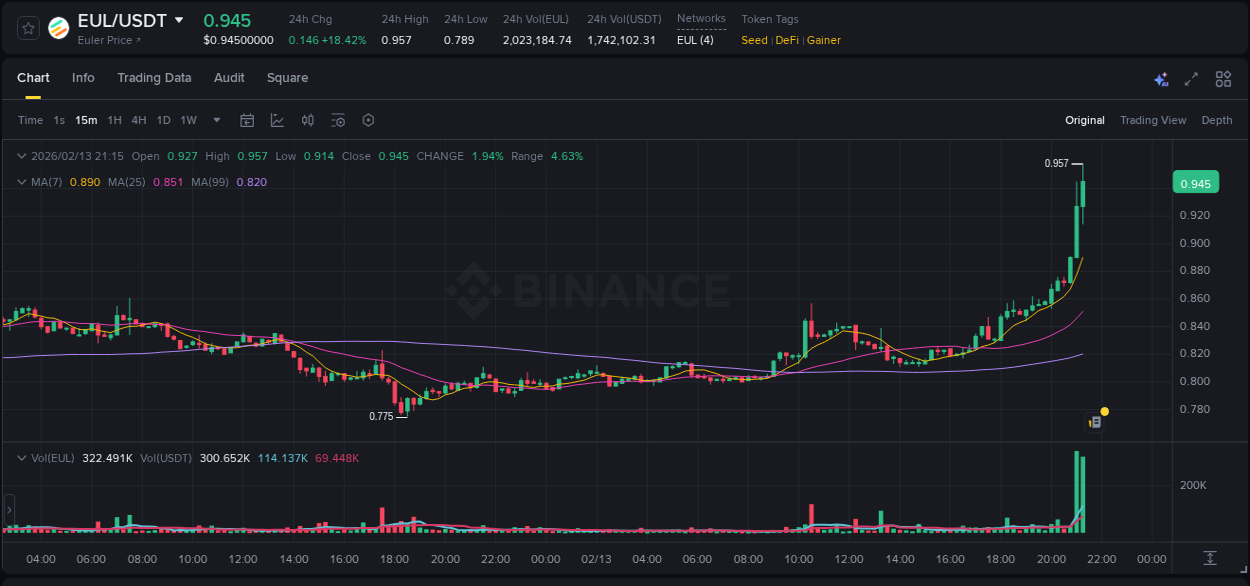
Task: Switch chart view to Depth
Action: pos(1217,120)
